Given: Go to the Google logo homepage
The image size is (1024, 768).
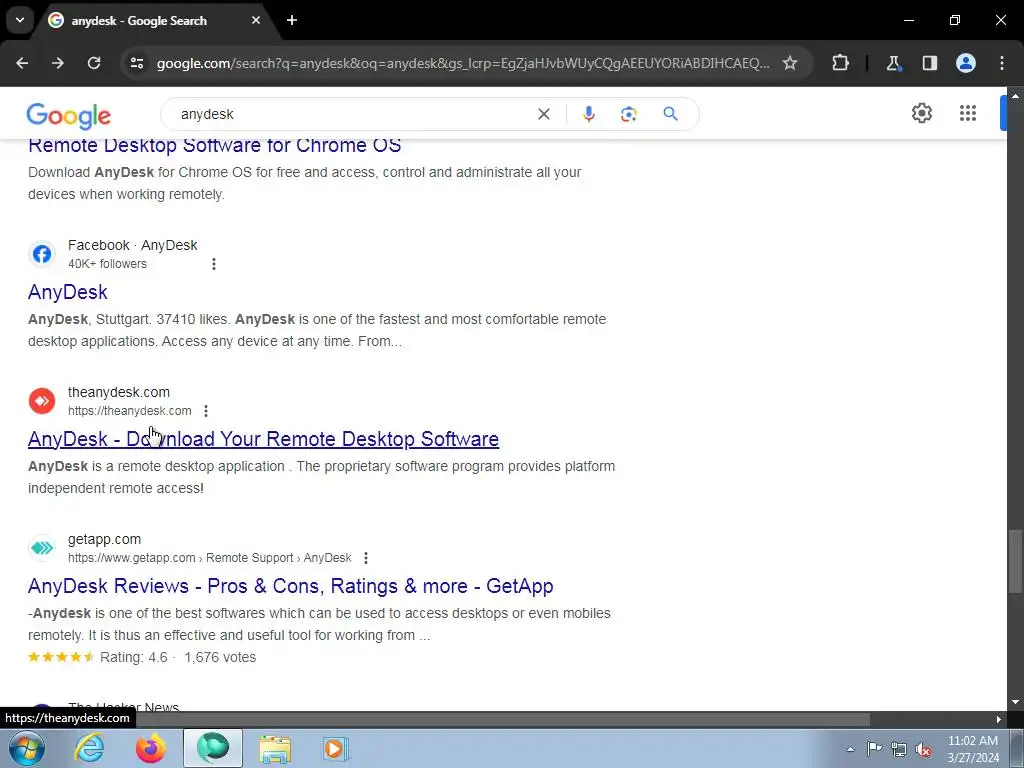Looking at the screenshot, I should [x=69, y=116].
